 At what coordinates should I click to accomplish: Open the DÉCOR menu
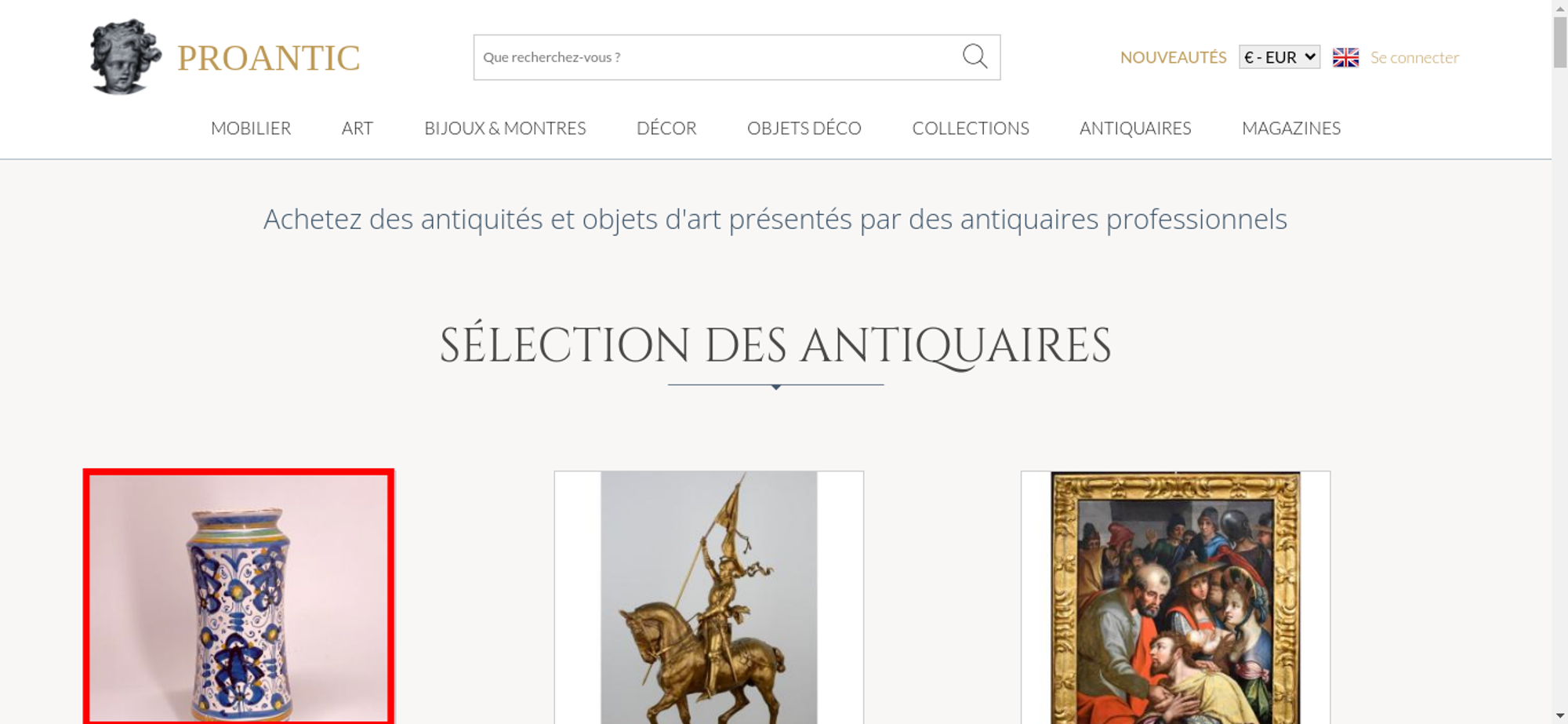(x=666, y=128)
